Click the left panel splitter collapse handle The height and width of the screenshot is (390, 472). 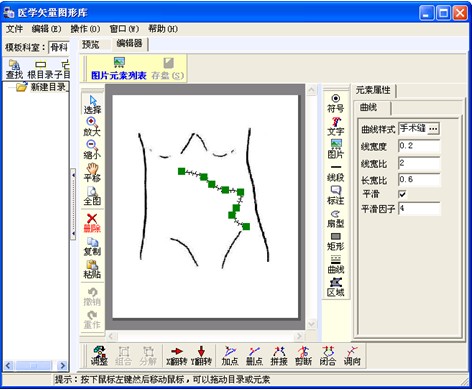73,204
